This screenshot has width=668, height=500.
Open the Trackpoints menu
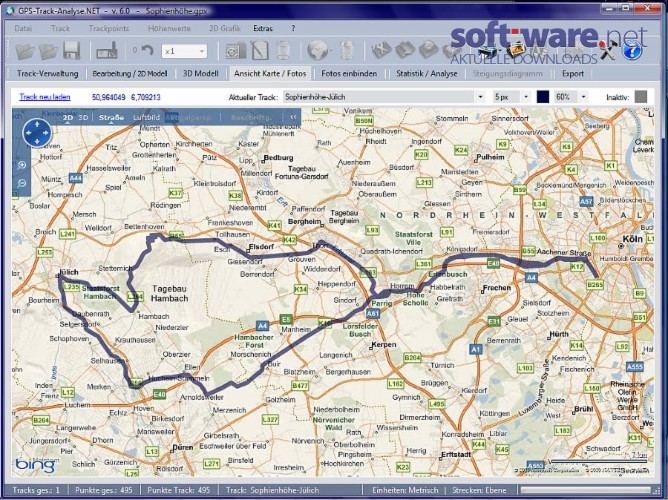coord(109,29)
